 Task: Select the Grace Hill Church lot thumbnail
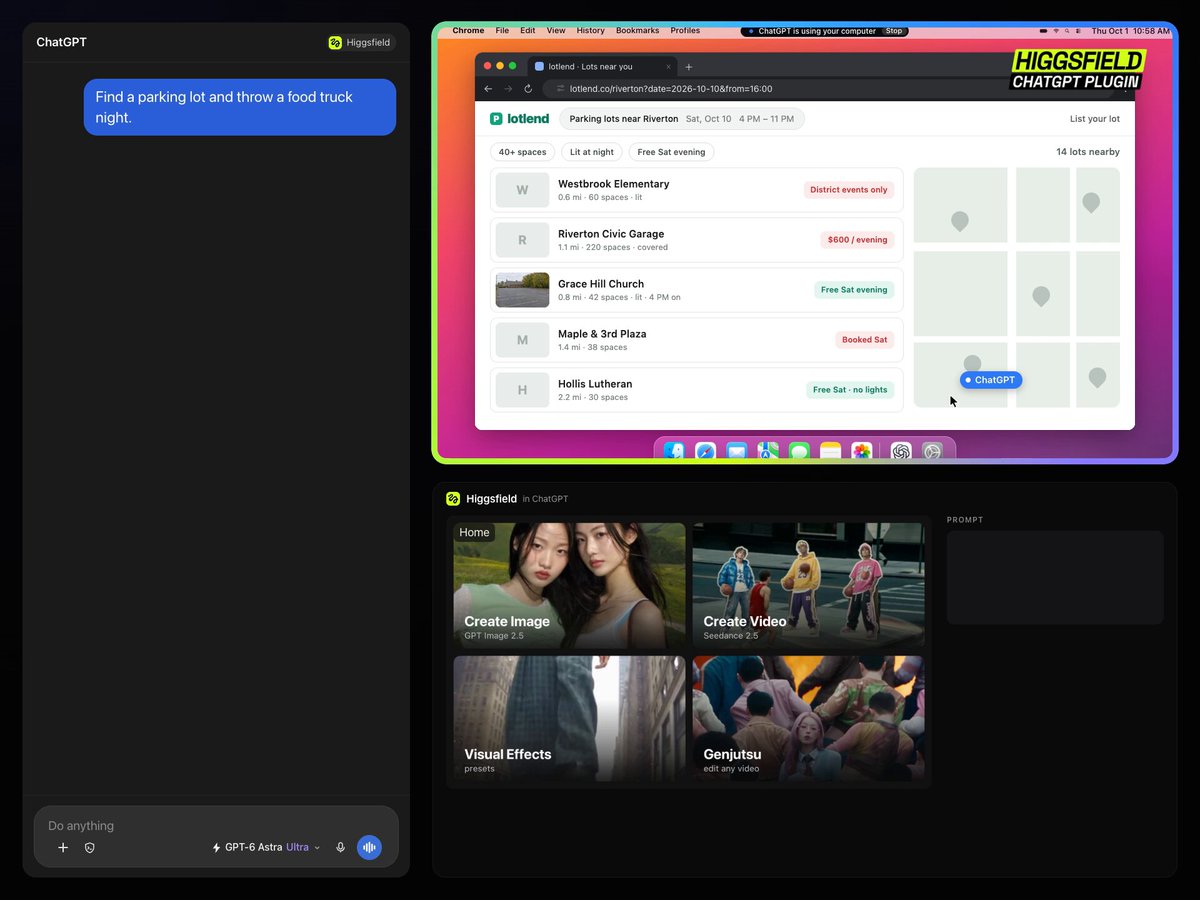pos(522,290)
